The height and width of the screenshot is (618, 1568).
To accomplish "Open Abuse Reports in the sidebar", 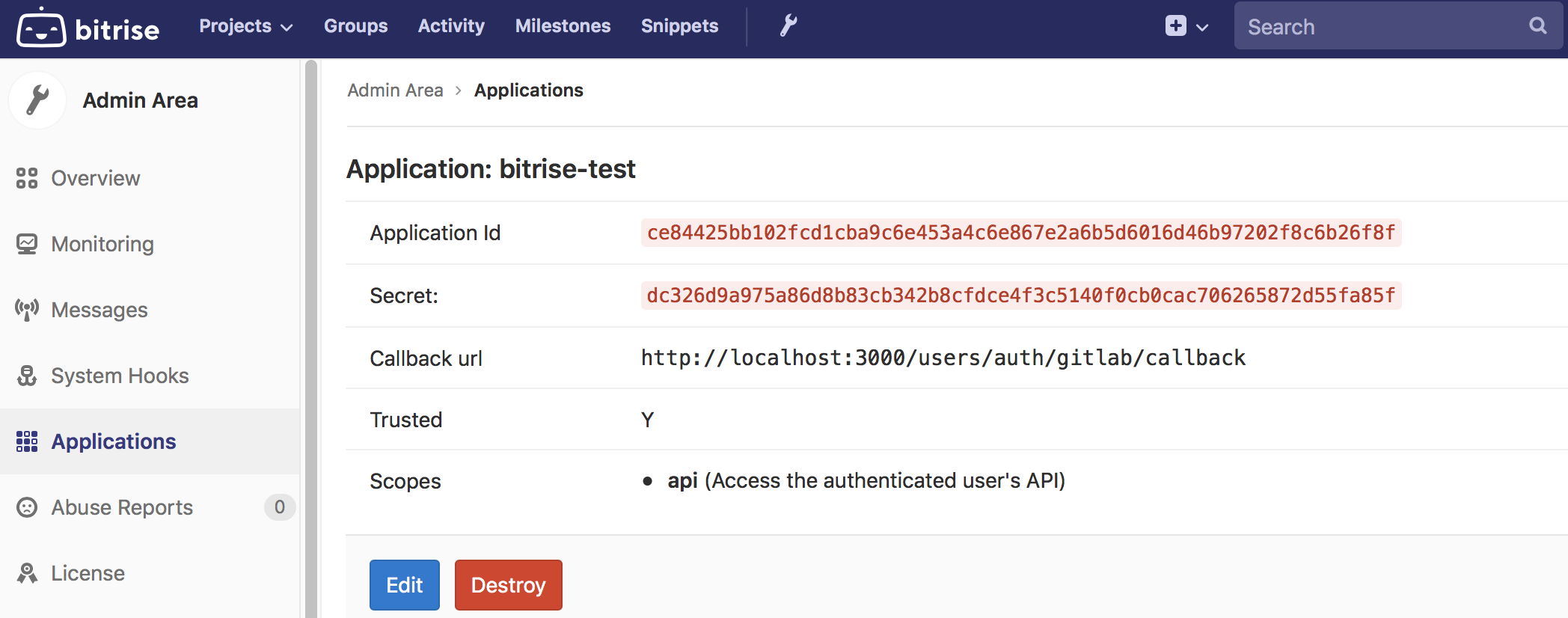I will [x=150, y=507].
